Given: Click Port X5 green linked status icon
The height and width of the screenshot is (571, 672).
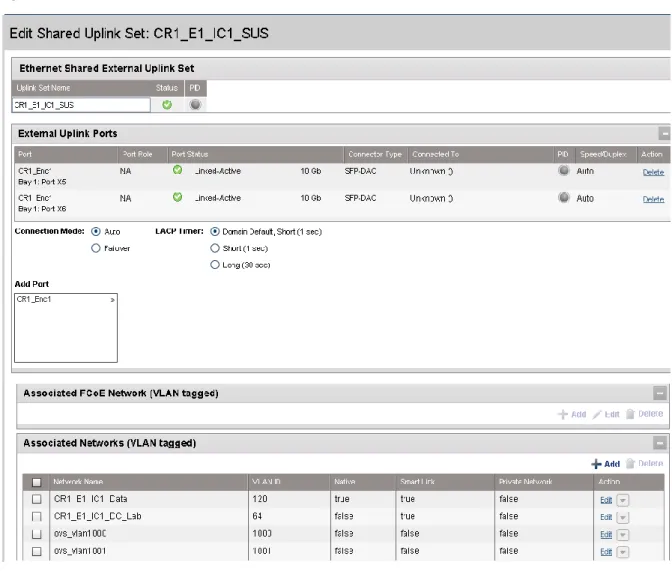Looking at the screenshot, I should [x=177, y=170].
